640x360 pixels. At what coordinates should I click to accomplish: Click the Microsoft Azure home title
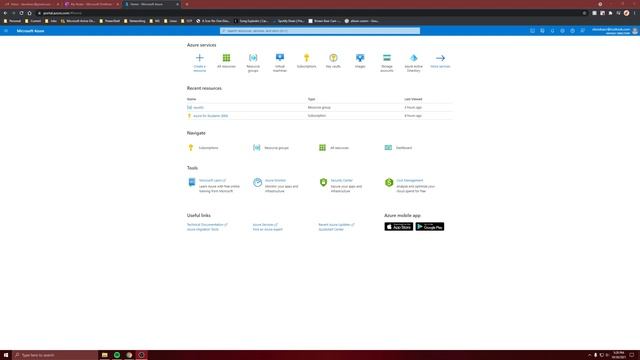click(x=31, y=31)
